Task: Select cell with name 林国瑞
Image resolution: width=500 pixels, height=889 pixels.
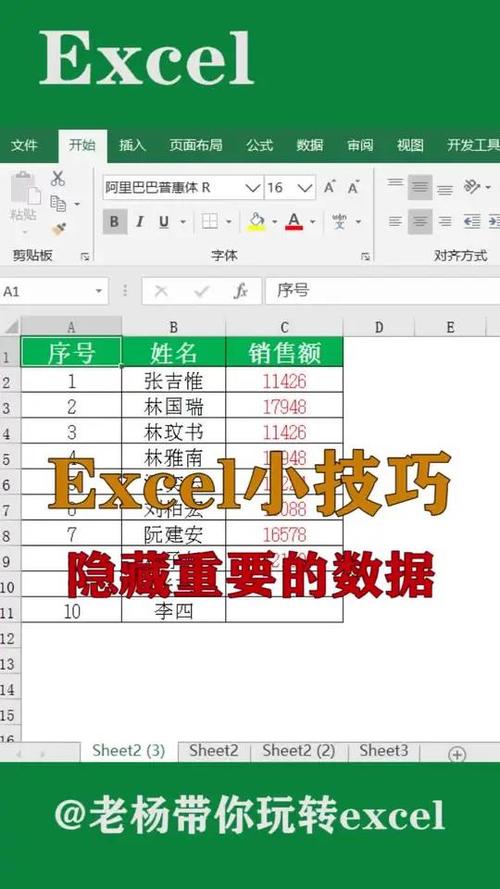Action: 173,406
